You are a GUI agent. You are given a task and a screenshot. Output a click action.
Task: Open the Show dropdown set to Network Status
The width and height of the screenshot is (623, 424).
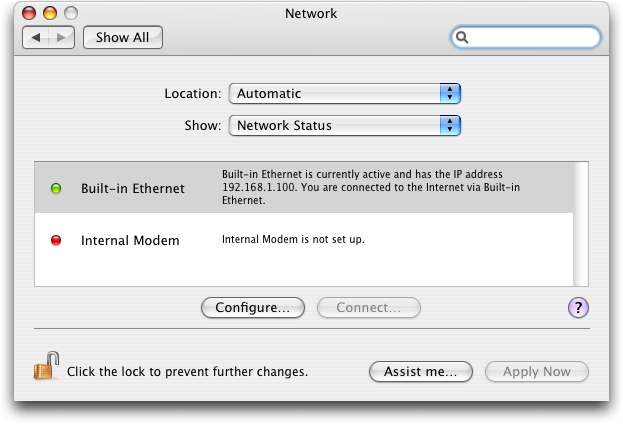coord(344,126)
